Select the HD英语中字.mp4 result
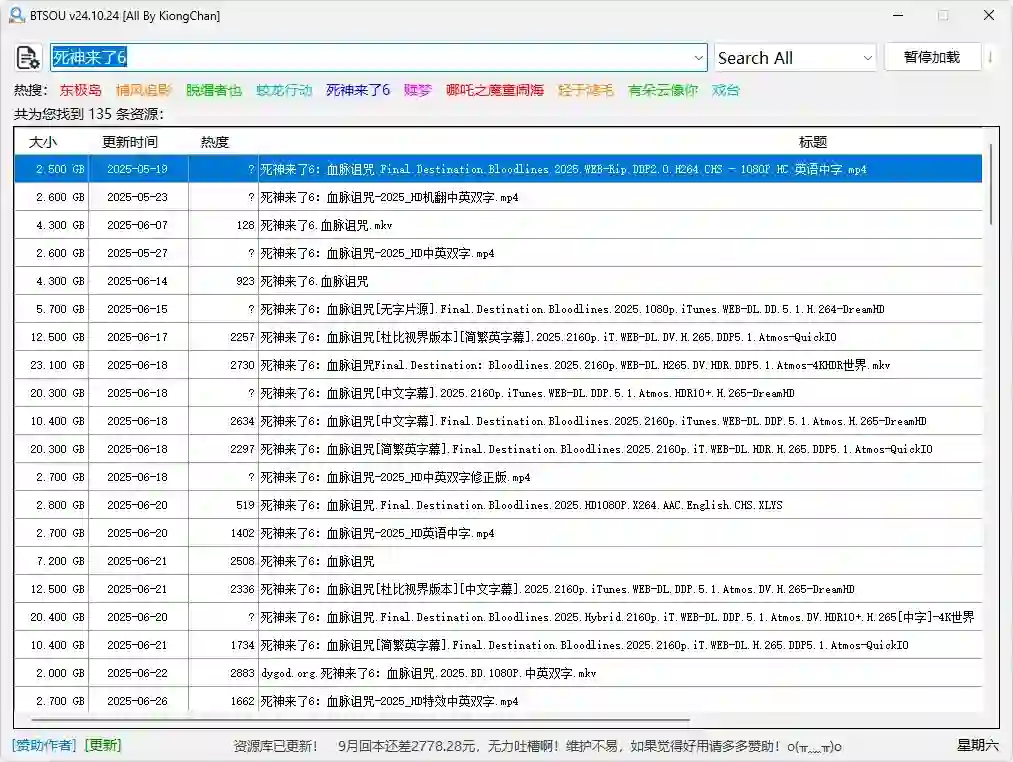Image resolution: width=1013 pixels, height=762 pixels. click(x=498, y=533)
